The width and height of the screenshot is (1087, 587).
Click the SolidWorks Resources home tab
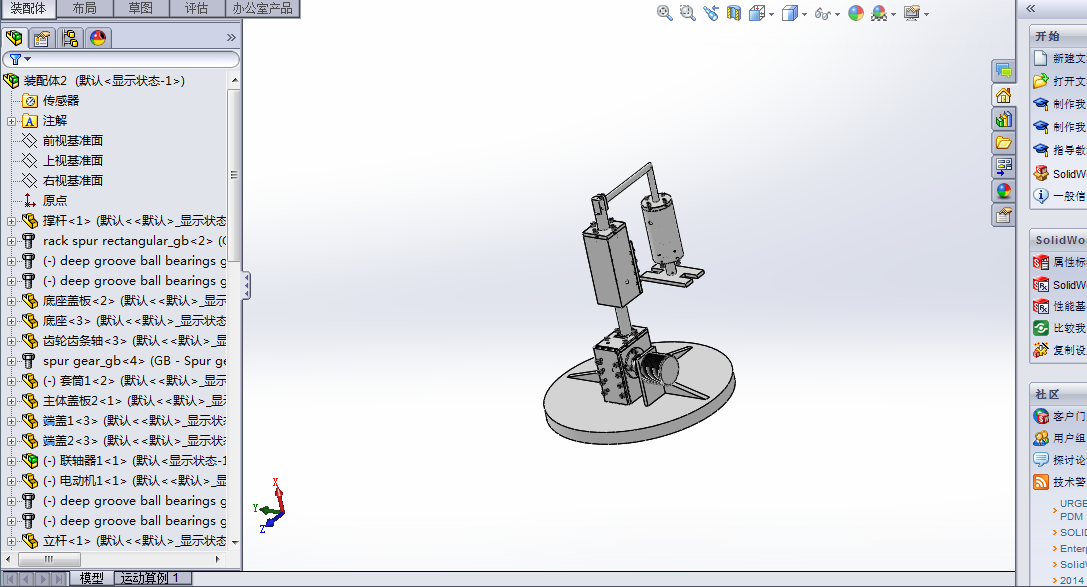(1004, 95)
